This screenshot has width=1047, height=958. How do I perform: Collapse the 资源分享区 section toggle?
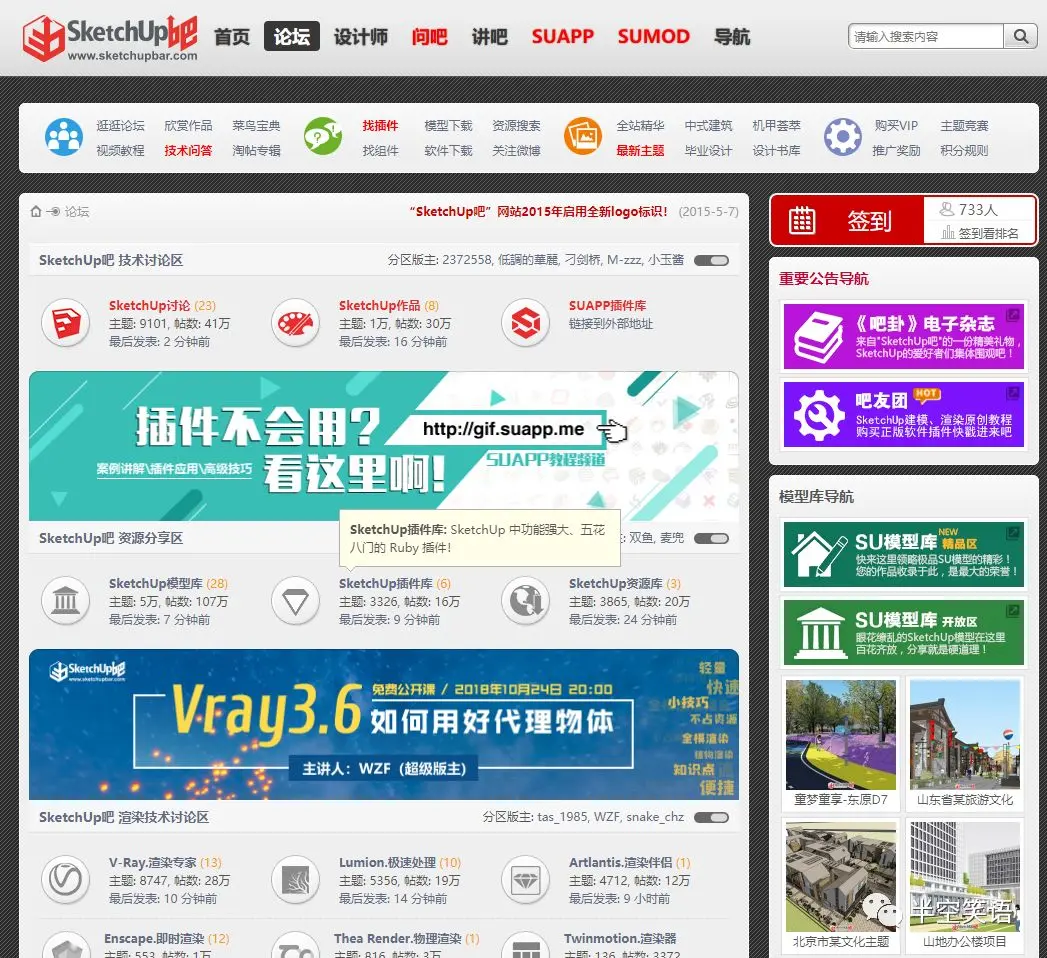click(x=711, y=538)
